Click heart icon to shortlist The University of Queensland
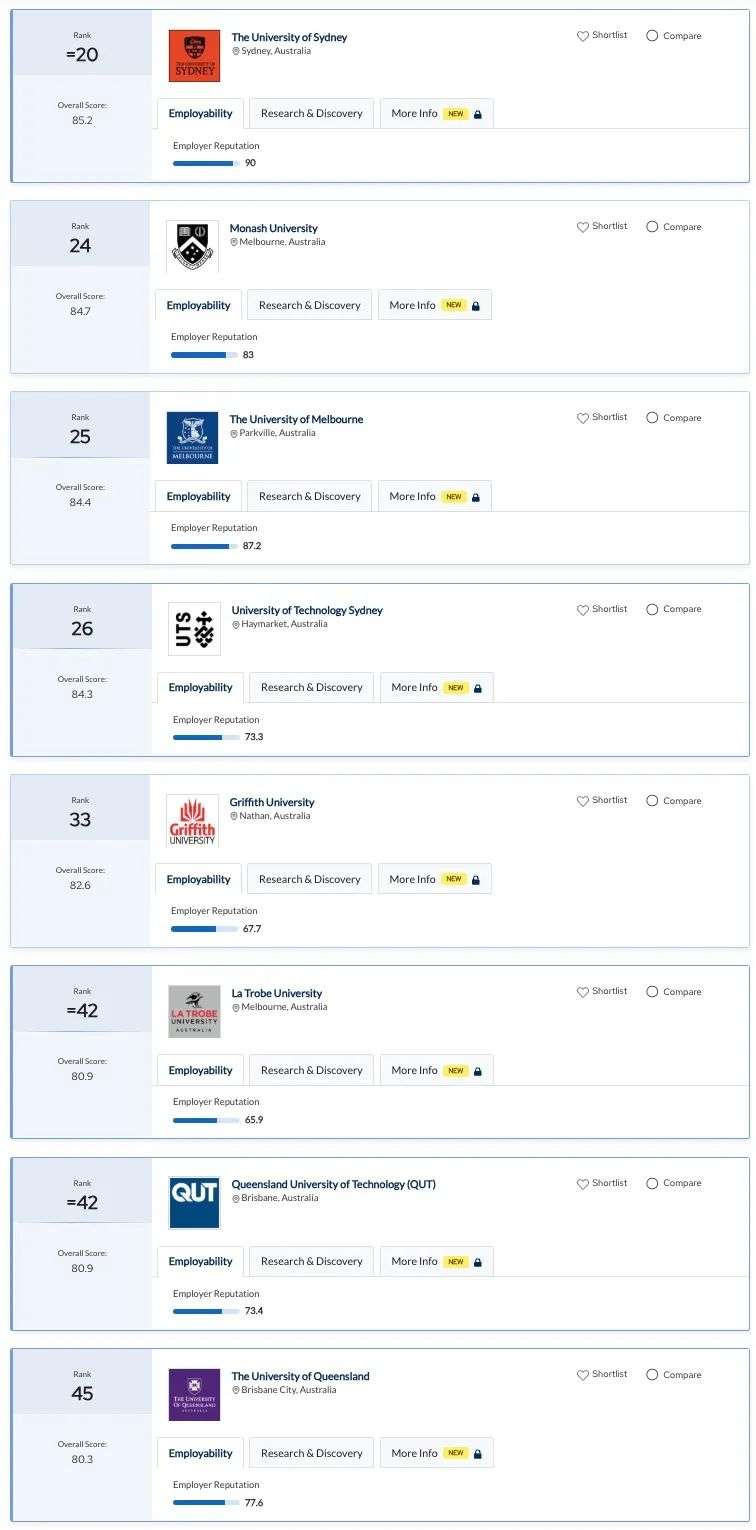This screenshot has width=756, height=1530. coord(582,1375)
